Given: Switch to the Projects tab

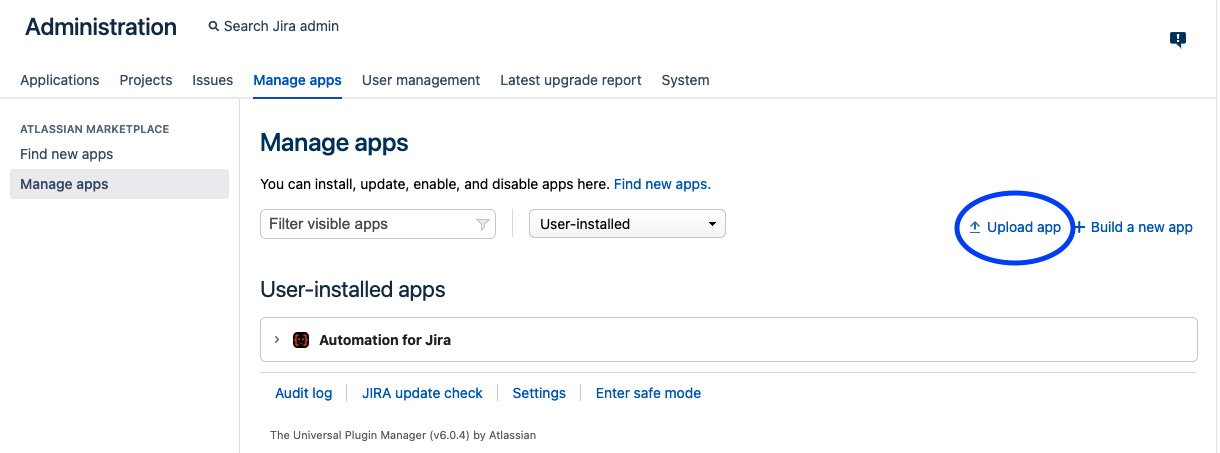Looking at the screenshot, I should click(146, 80).
